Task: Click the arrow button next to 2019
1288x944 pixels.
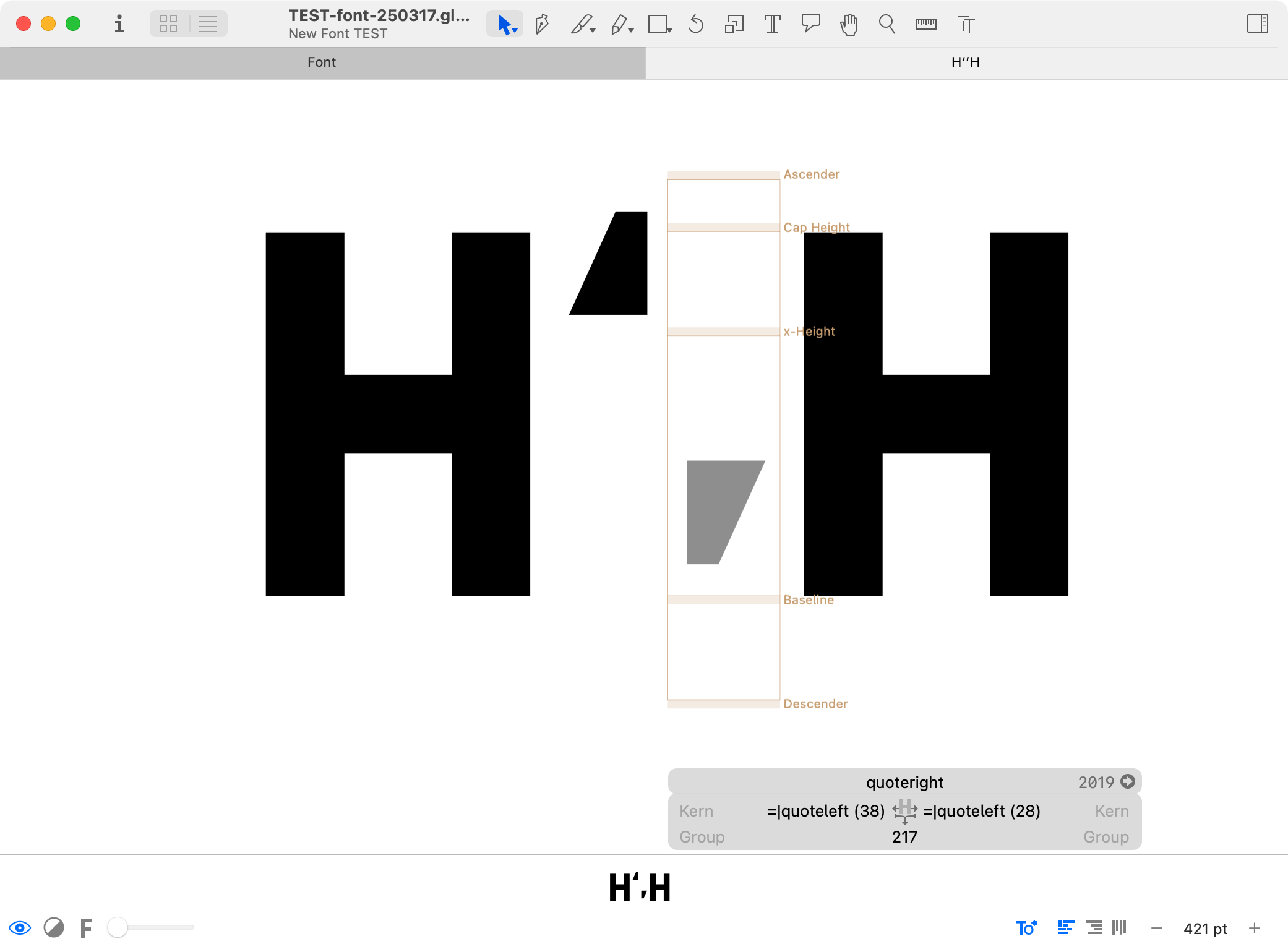Action: click(1128, 782)
